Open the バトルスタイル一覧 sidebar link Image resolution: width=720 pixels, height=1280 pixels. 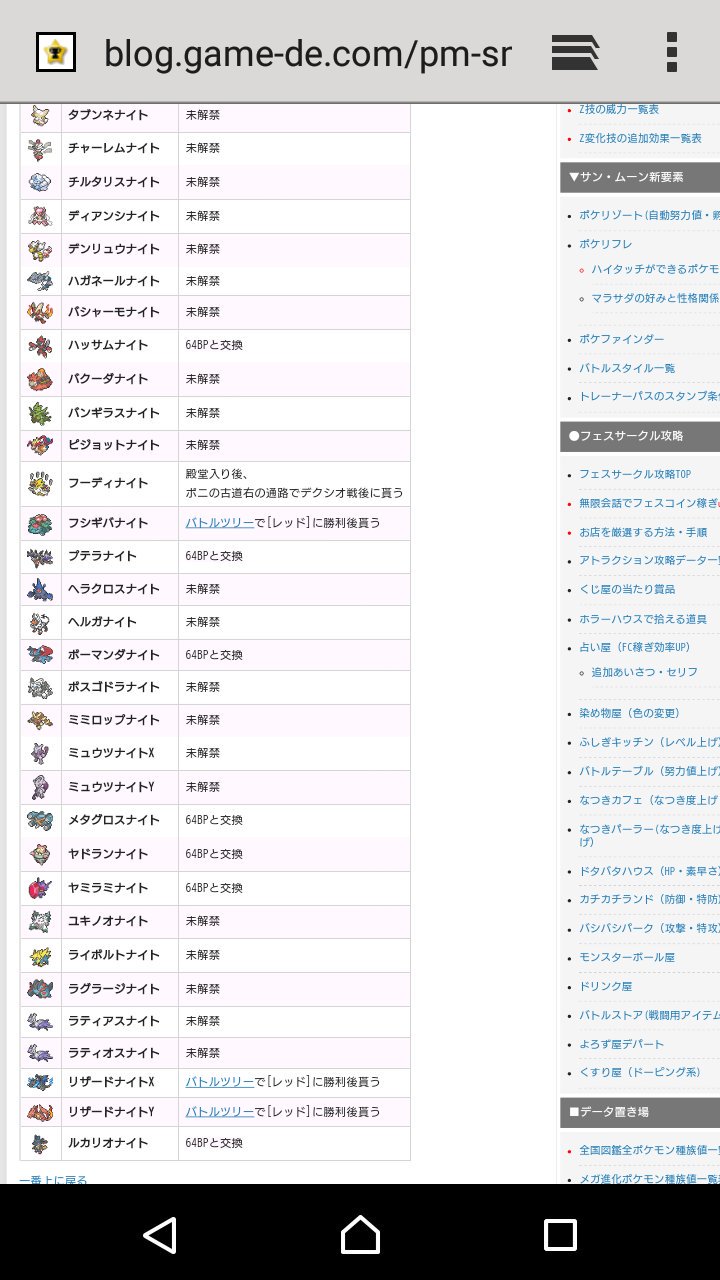point(627,368)
